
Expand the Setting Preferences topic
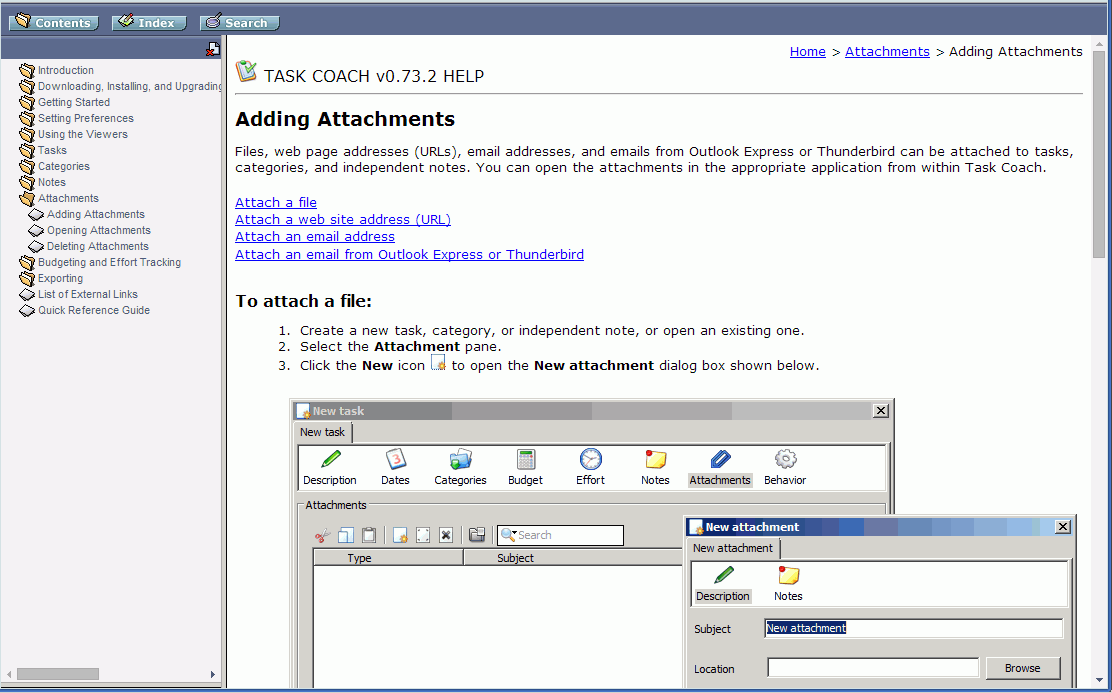tap(86, 118)
